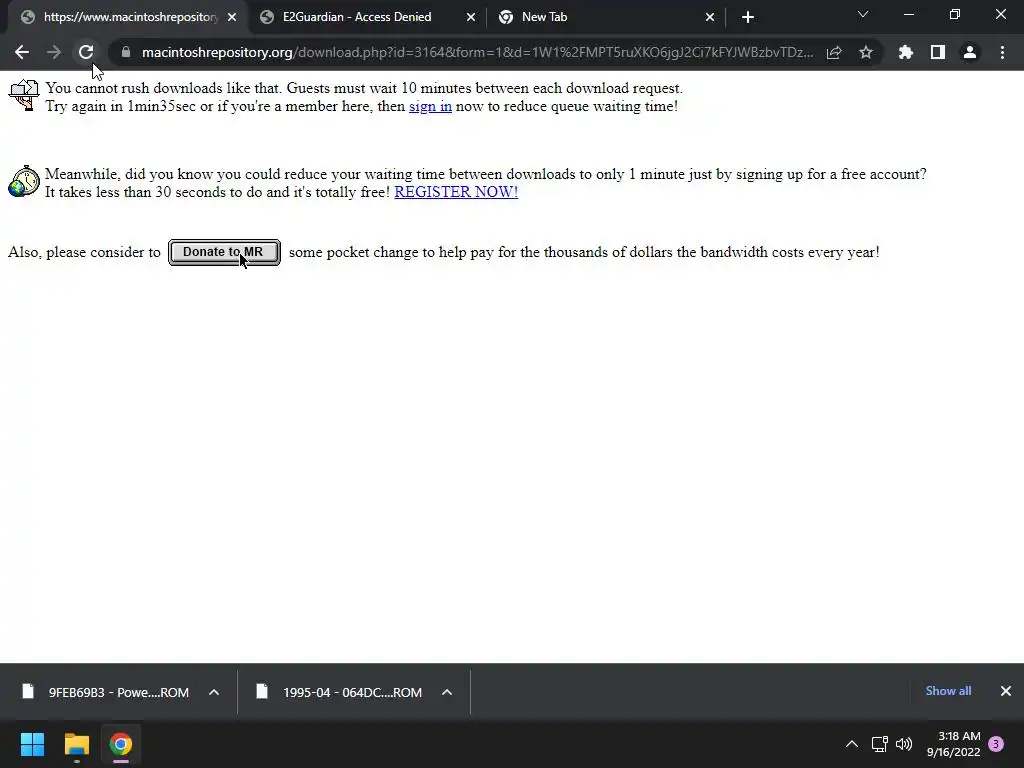Click the text "Try again in 1min35sec"
The image size is (1024, 768).
120,106
